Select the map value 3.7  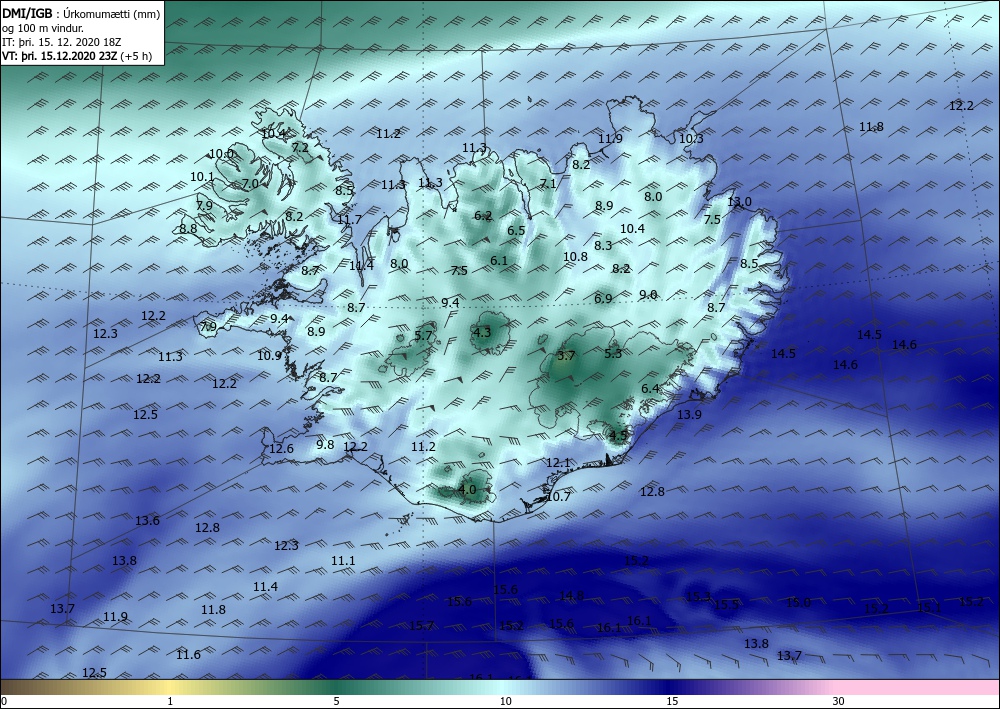tap(566, 356)
